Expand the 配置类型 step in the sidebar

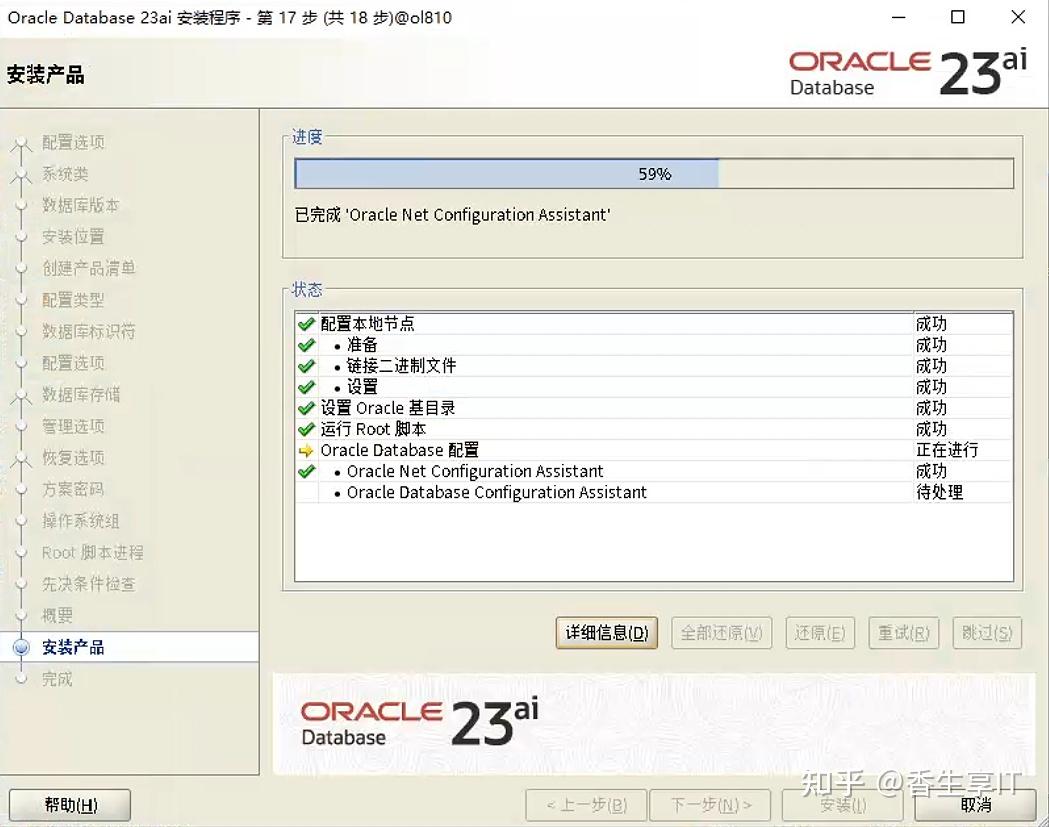[x=22, y=300]
